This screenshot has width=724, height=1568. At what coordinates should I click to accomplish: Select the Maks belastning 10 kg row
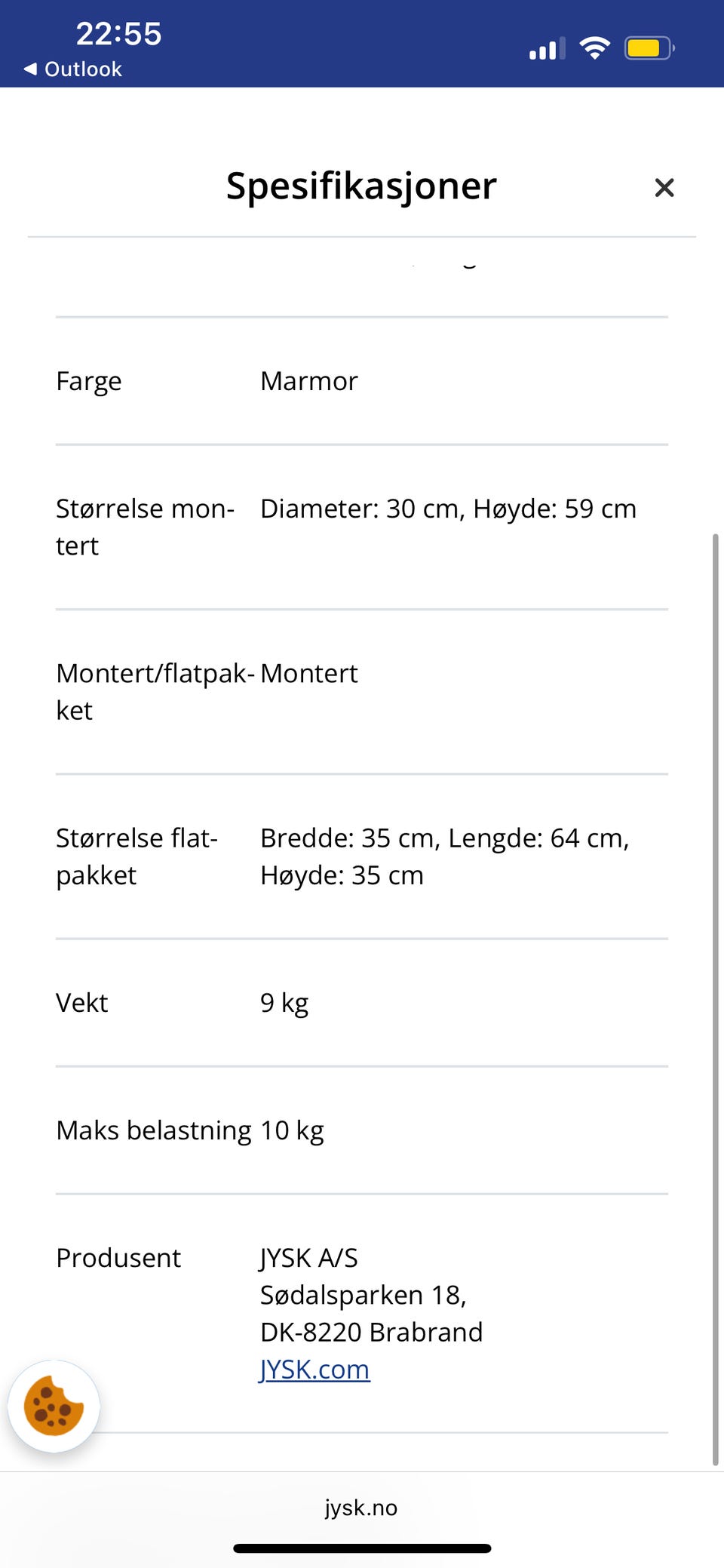[x=361, y=1130]
